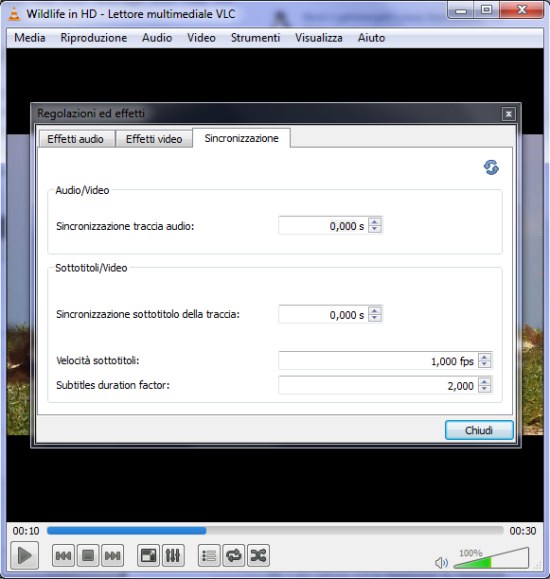Toggle shuffle random playback
Image resolution: width=550 pixels, height=579 pixels.
pos(258,555)
